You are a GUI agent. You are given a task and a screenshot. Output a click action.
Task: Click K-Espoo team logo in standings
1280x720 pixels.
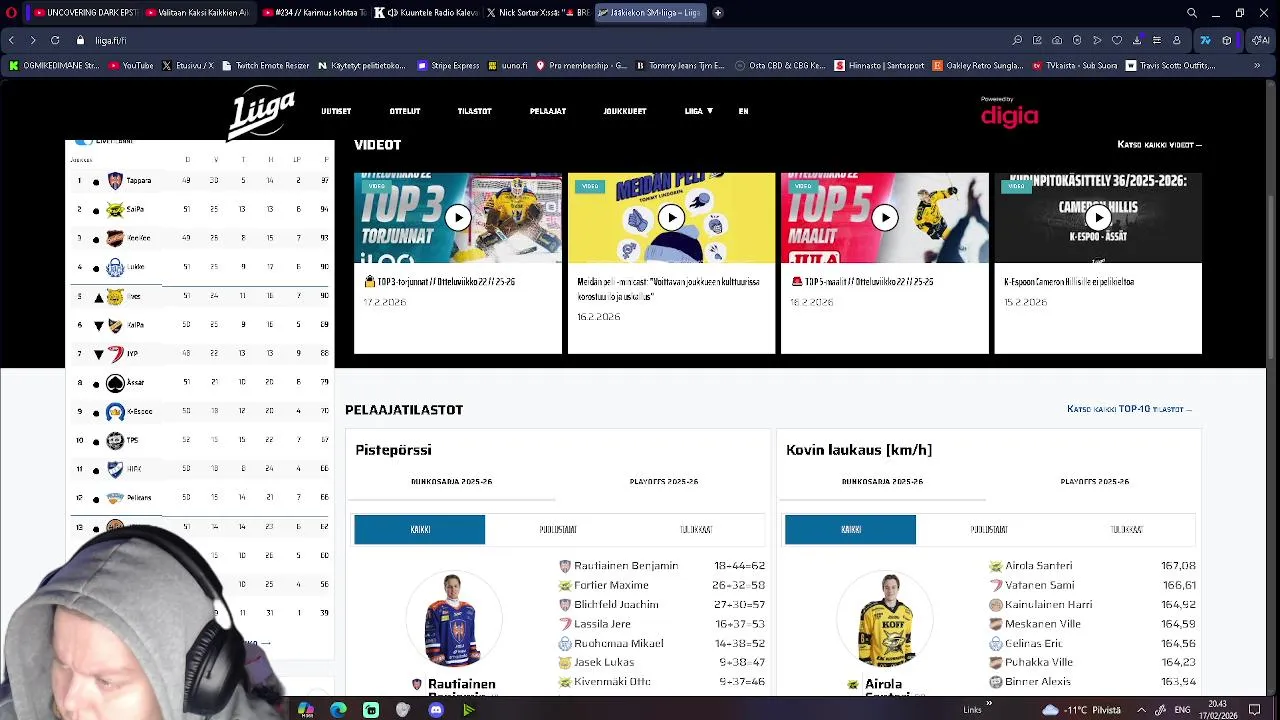click(115, 412)
